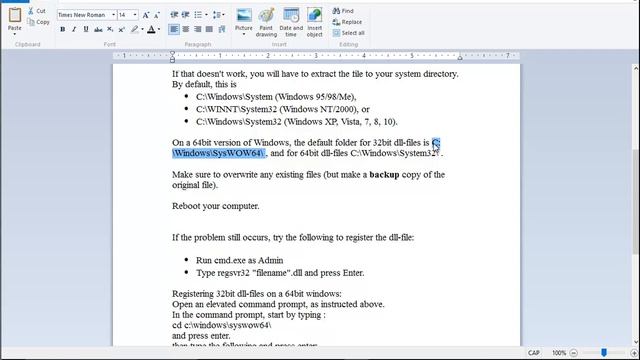
Task: Click the highlighted \Windows\SysWOW64\ text
Action: point(218,153)
